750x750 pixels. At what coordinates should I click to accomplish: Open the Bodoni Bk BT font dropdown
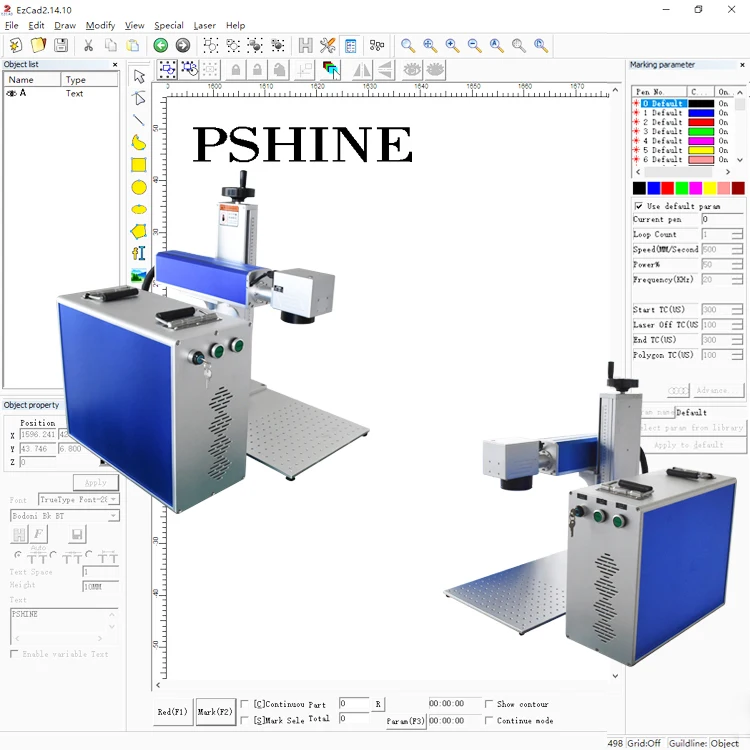coord(113,516)
